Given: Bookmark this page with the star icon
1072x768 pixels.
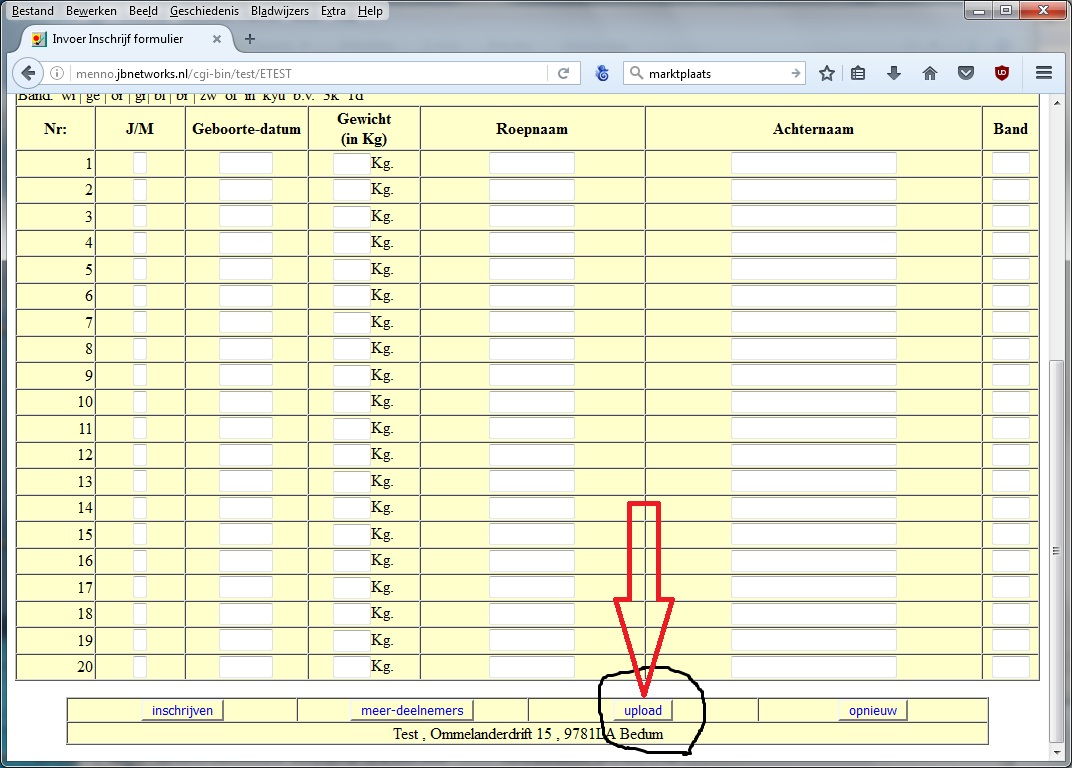Looking at the screenshot, I should pos(827,73).
